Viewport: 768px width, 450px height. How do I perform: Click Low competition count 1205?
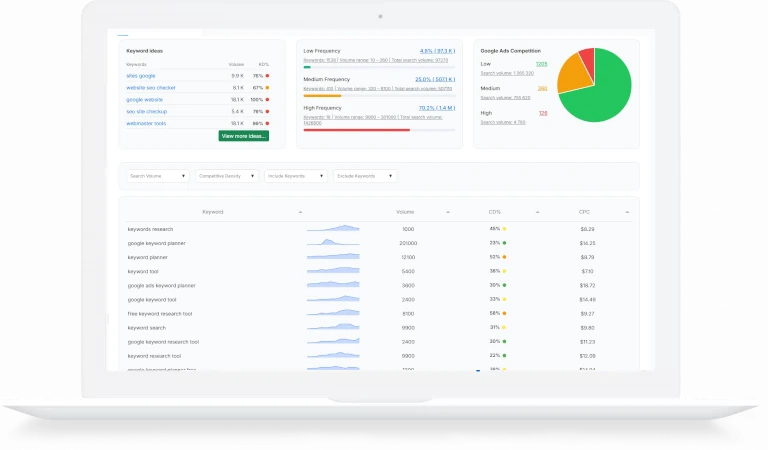point(541,64)
